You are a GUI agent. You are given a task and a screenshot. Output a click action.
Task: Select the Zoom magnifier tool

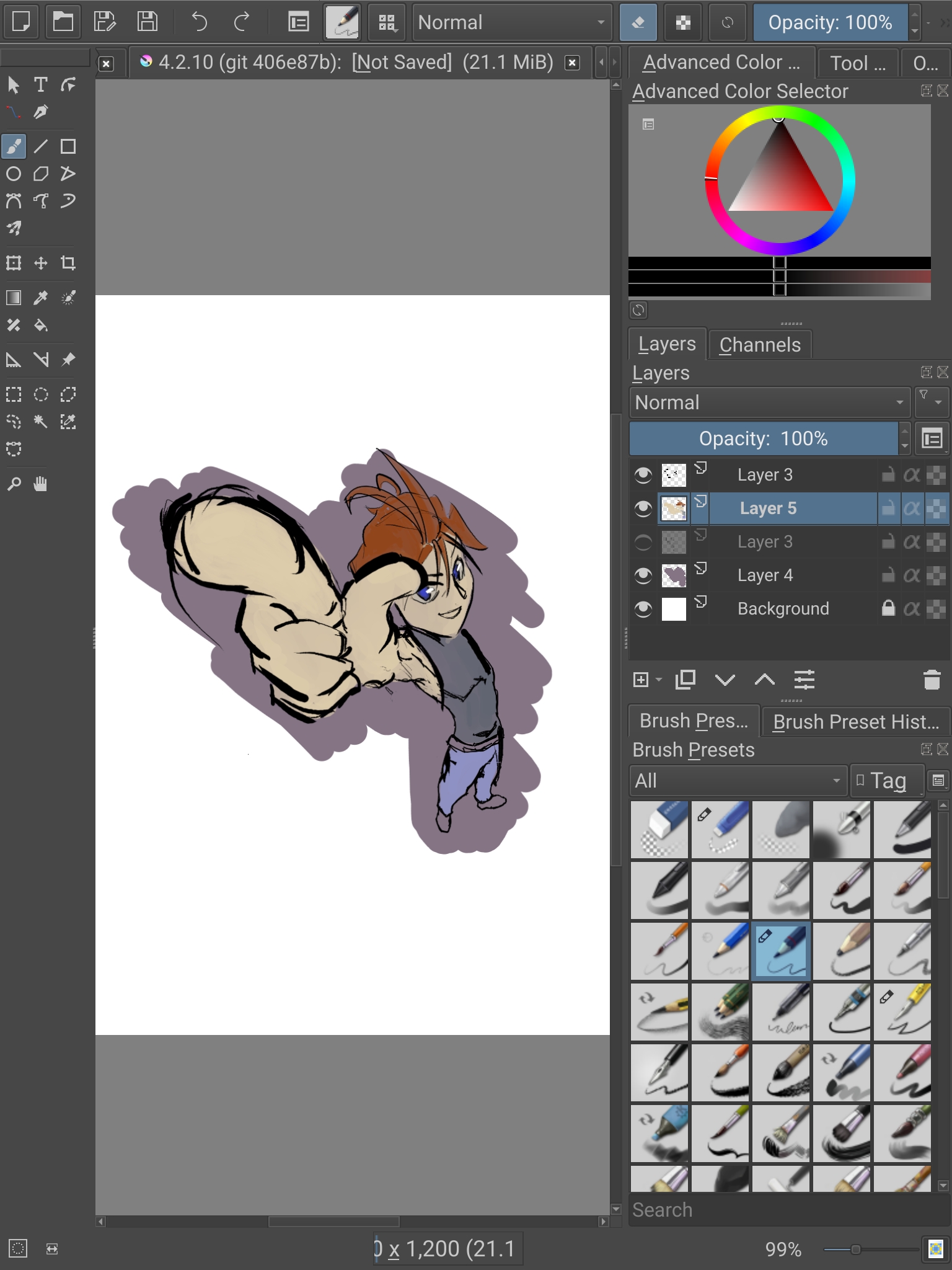(14, 484)
